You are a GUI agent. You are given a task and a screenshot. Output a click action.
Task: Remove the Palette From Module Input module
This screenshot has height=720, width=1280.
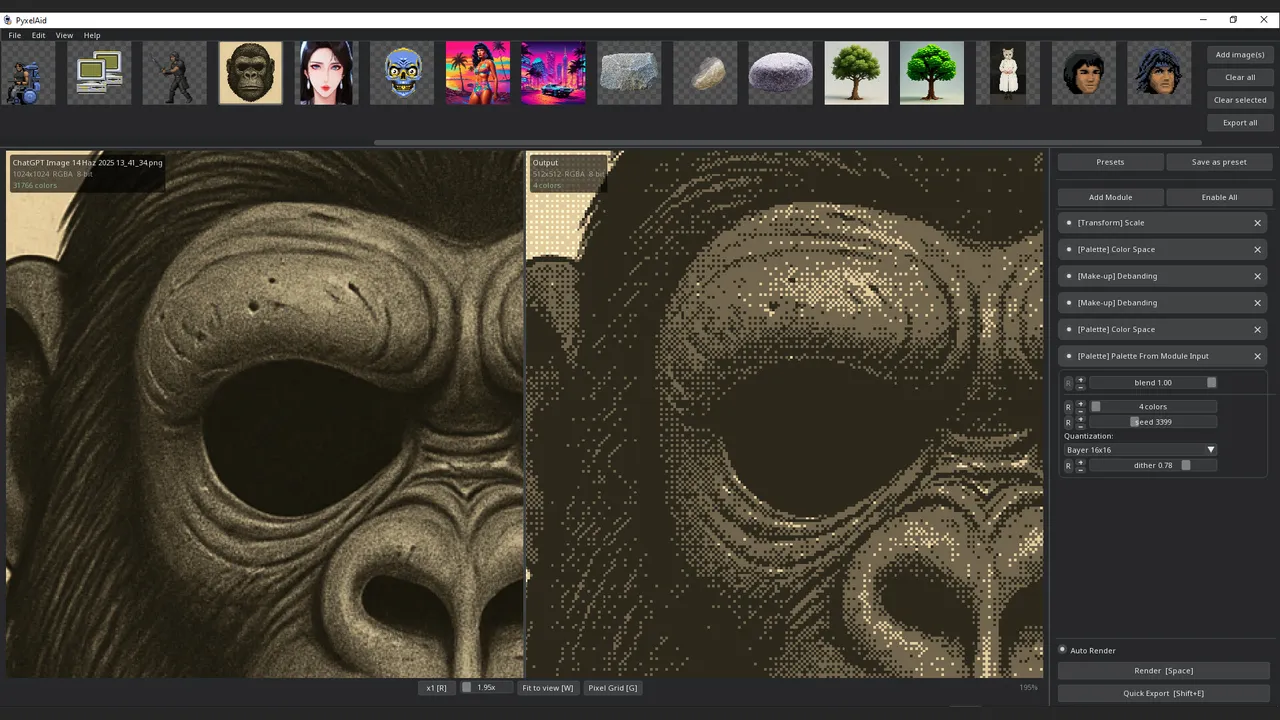click(x=1257, y=356)
